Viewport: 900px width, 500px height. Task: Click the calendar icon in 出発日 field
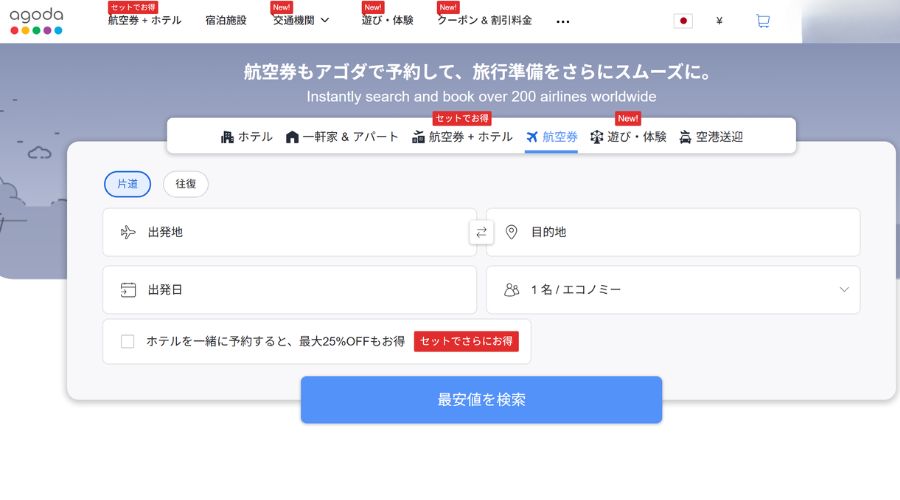(x=129, y=290)
